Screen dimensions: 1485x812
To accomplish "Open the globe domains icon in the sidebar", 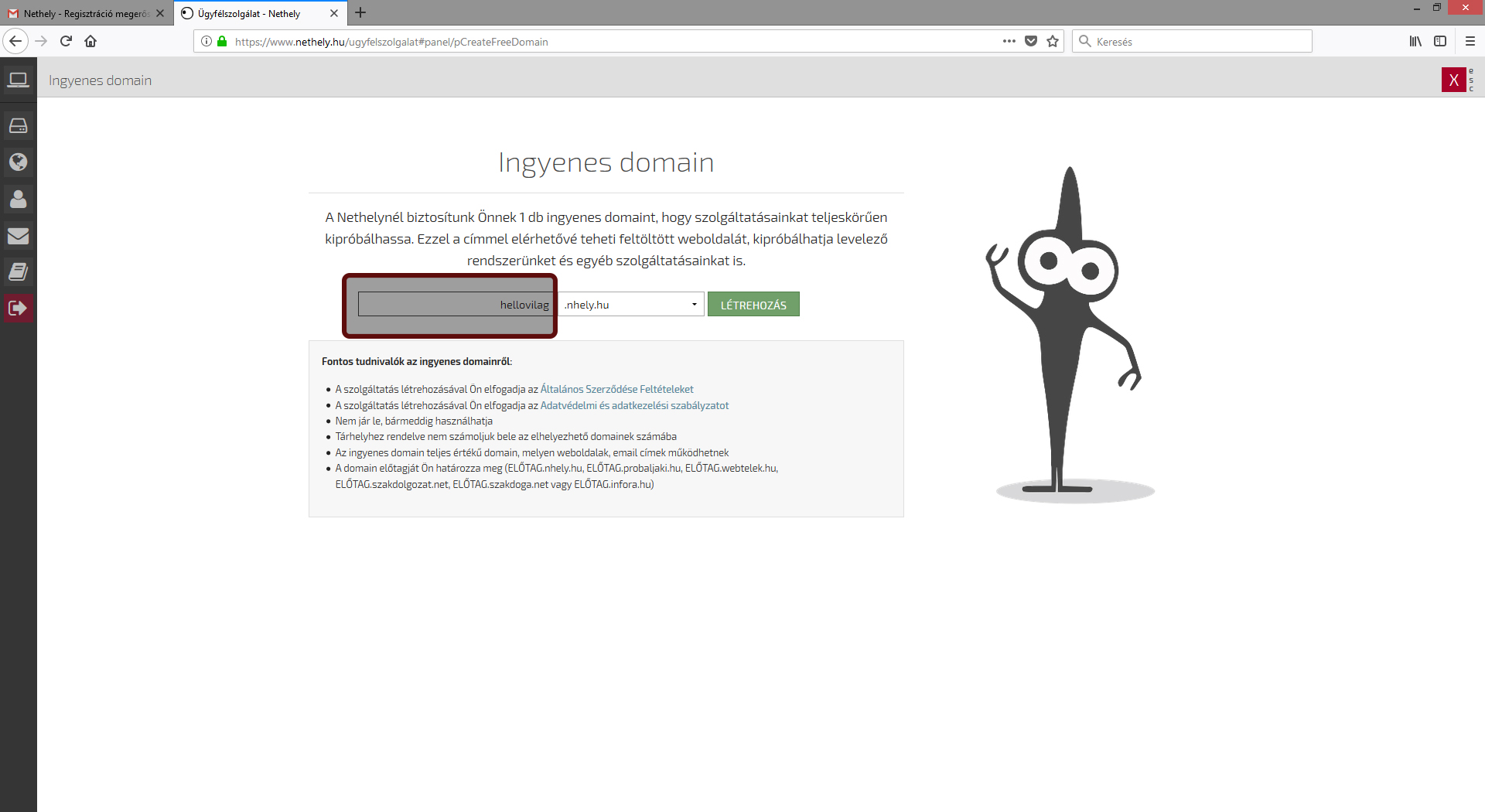I will point(18,162).
